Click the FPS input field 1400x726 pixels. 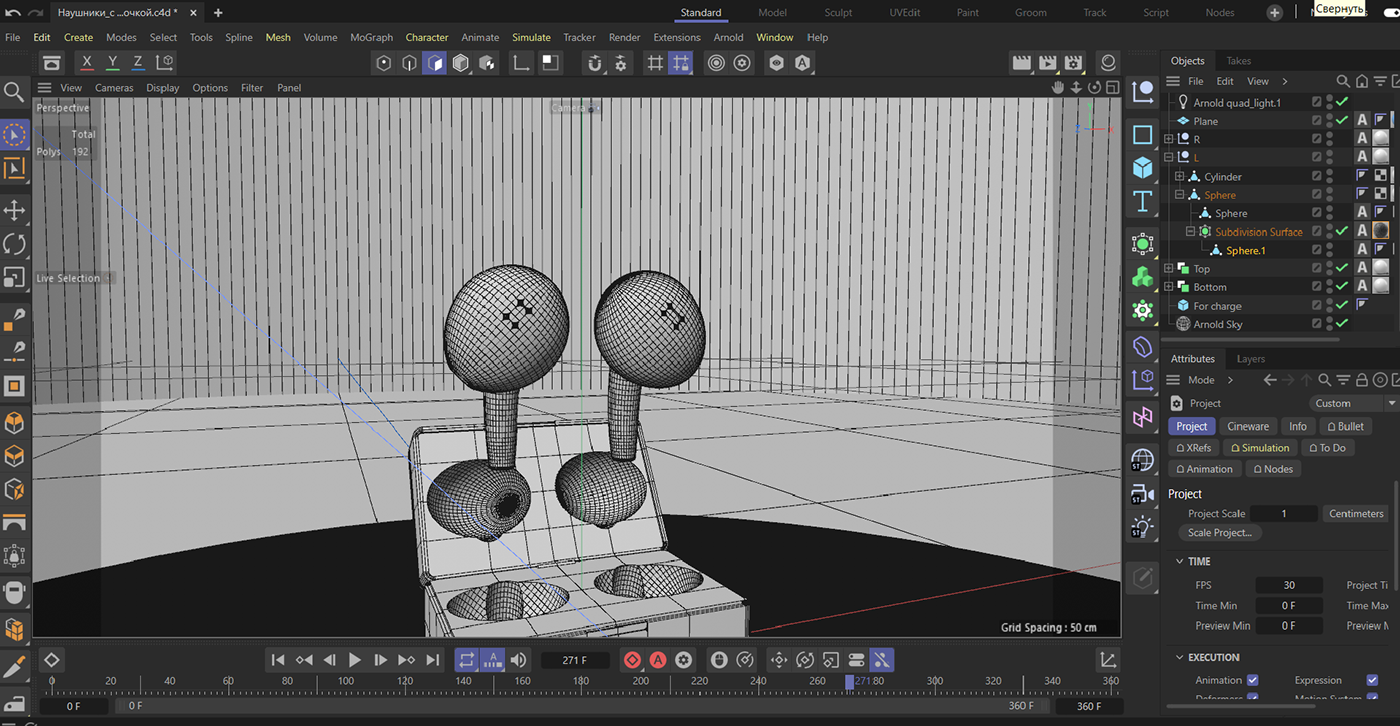pyautogui.click(x=1288, y=585)
